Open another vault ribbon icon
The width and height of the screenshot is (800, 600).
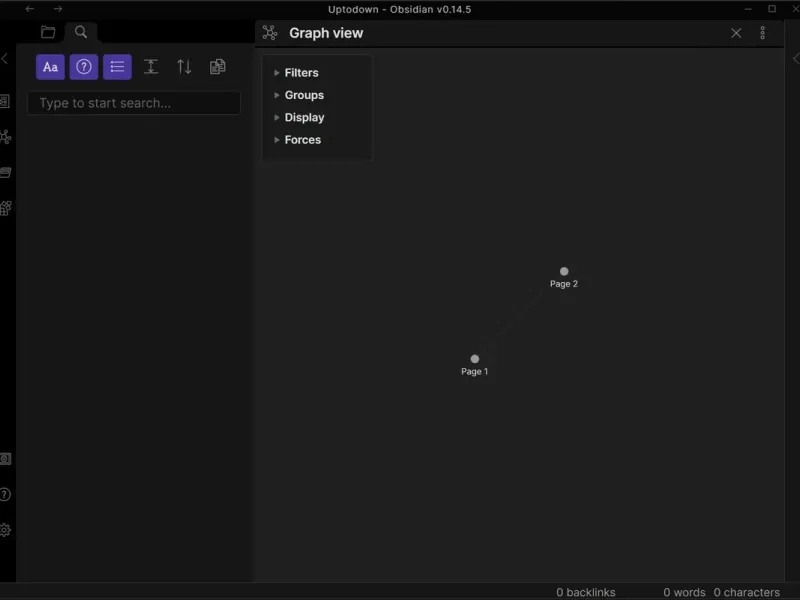pyautogui.click(x=5, y=459)
